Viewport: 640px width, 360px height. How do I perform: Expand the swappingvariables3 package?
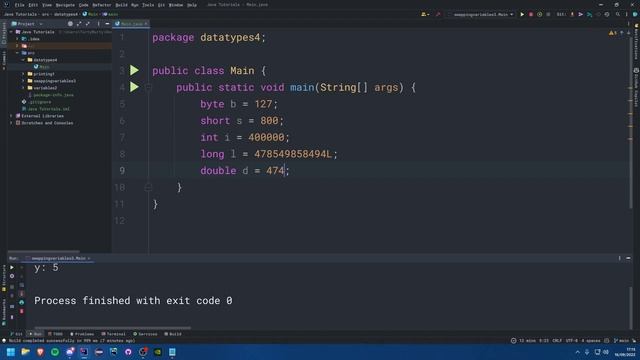tap(23, 81)
